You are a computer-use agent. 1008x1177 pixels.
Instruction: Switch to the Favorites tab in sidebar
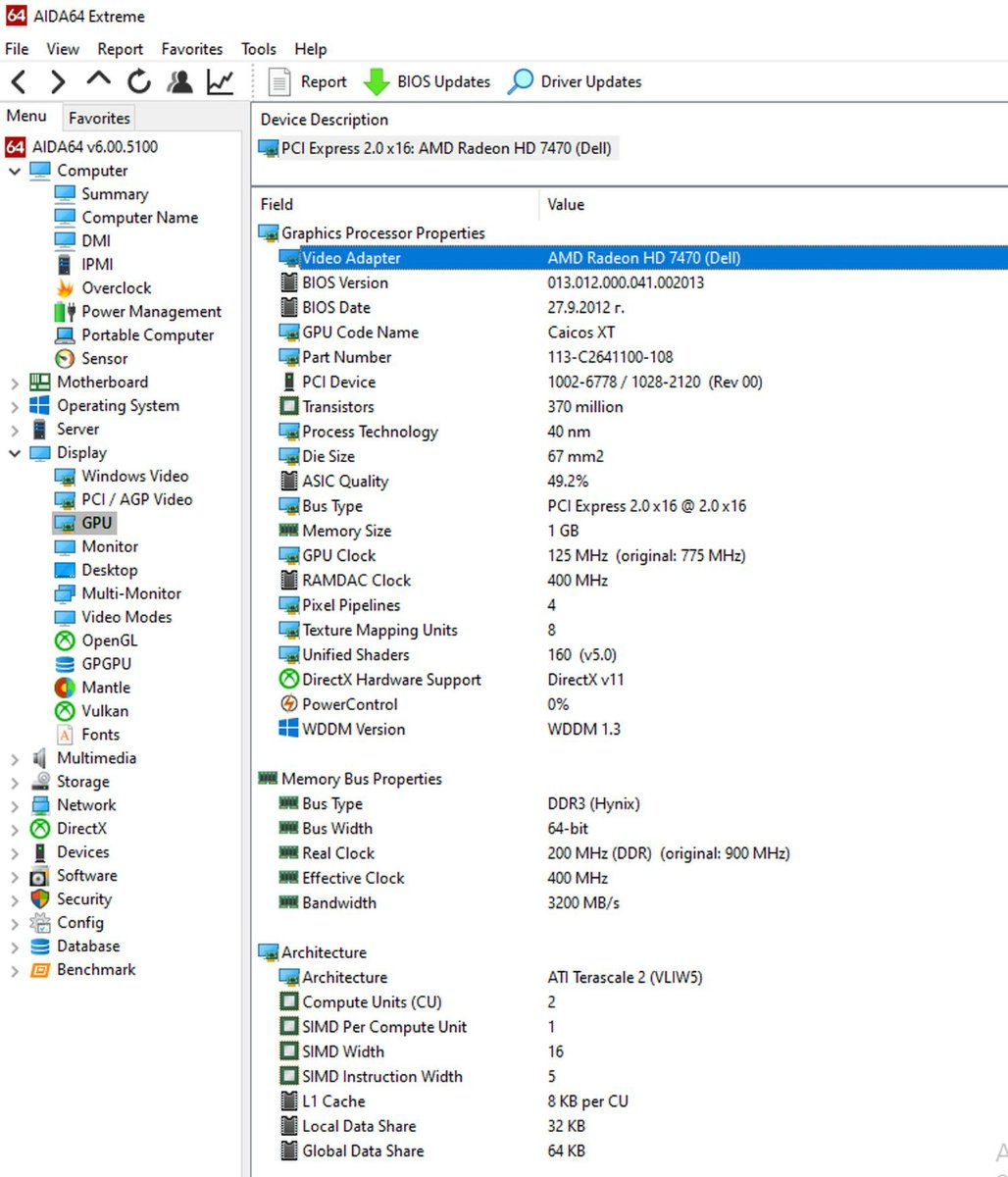pos(99,118)
